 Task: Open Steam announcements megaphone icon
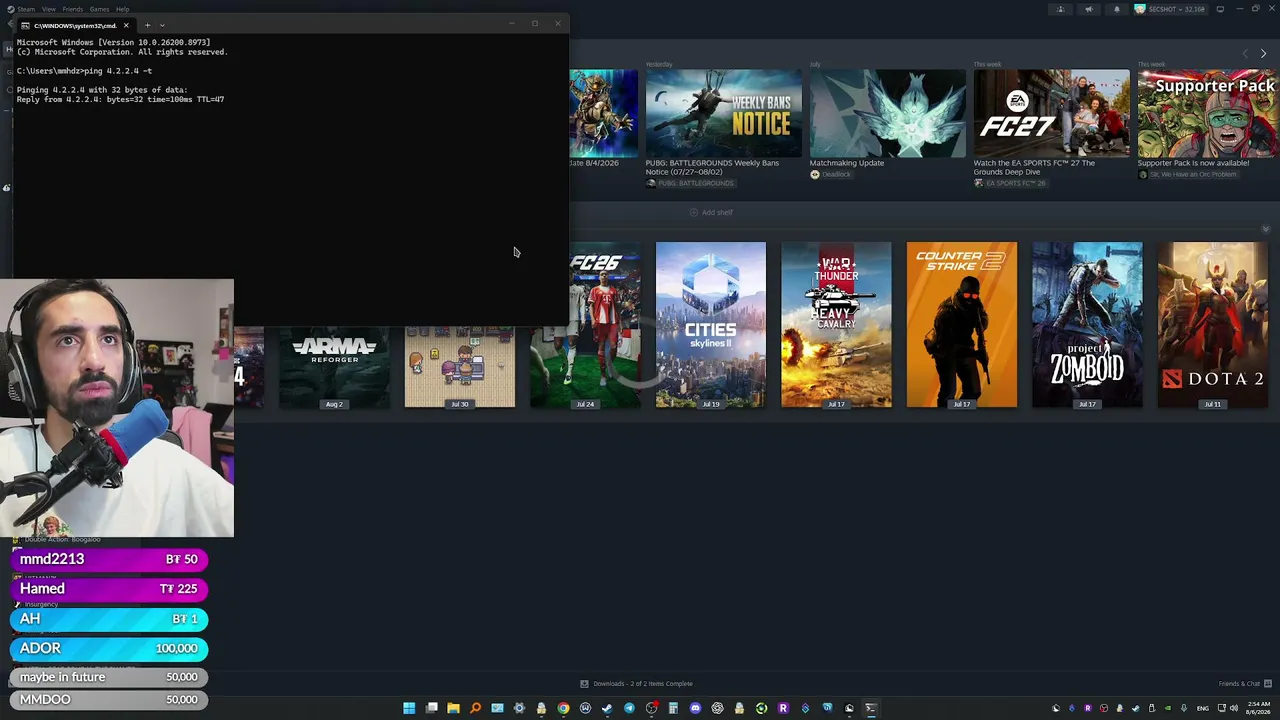tap(1089, 9)
